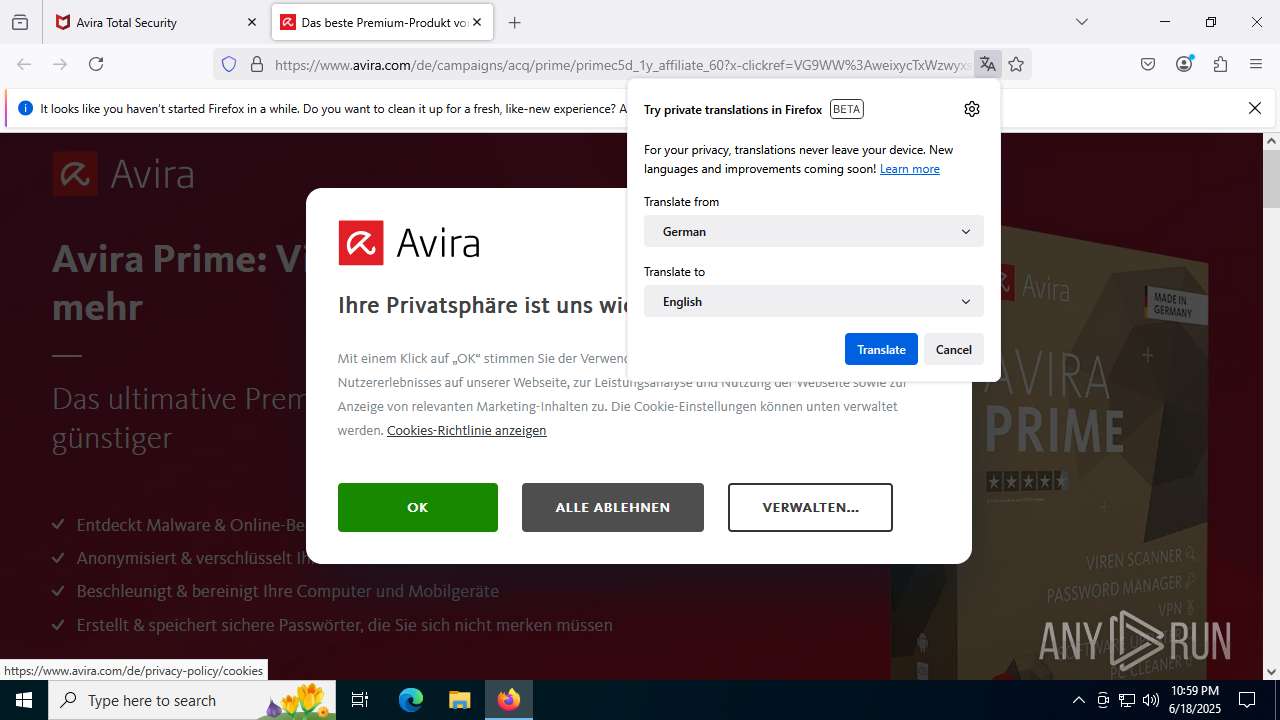This screenshot has height=720, width=1280.
Task: Reject cookies with ALLE ABLEHNEN button
Action: (613, 507)
